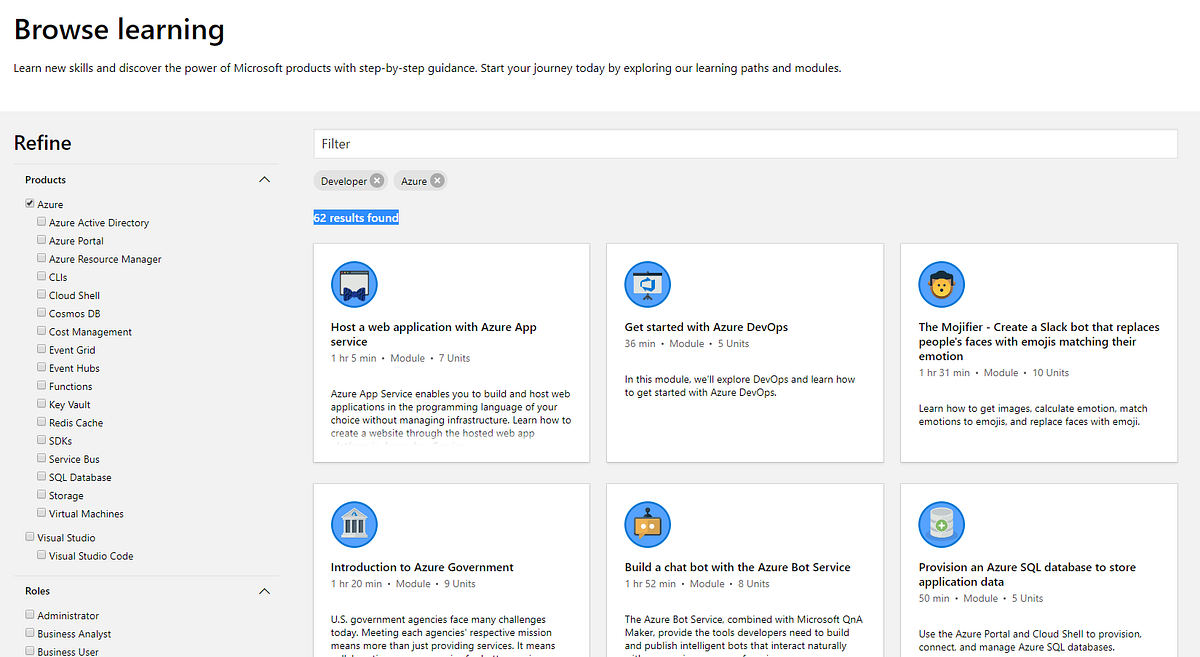
Task: Collapse the Roles section
Action: click(264, 591)
